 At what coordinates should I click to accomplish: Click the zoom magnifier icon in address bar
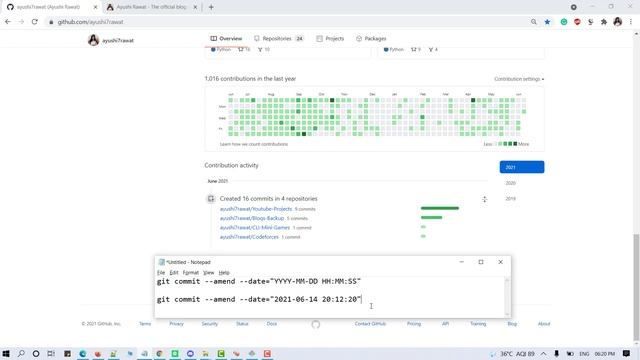(534, 22)
